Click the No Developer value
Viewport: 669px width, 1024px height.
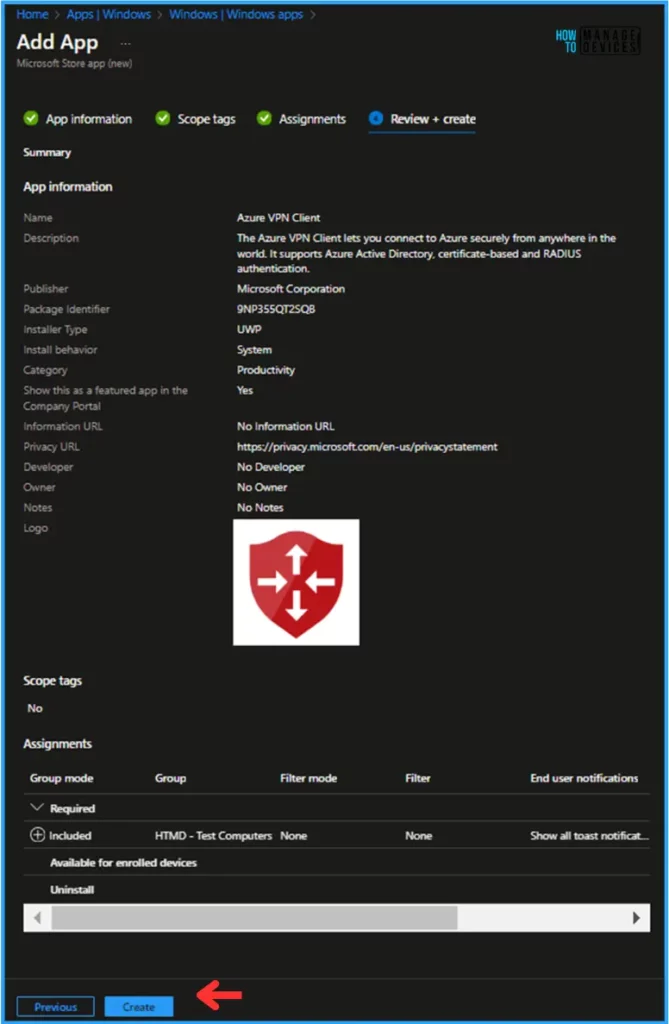coord(270,467)
